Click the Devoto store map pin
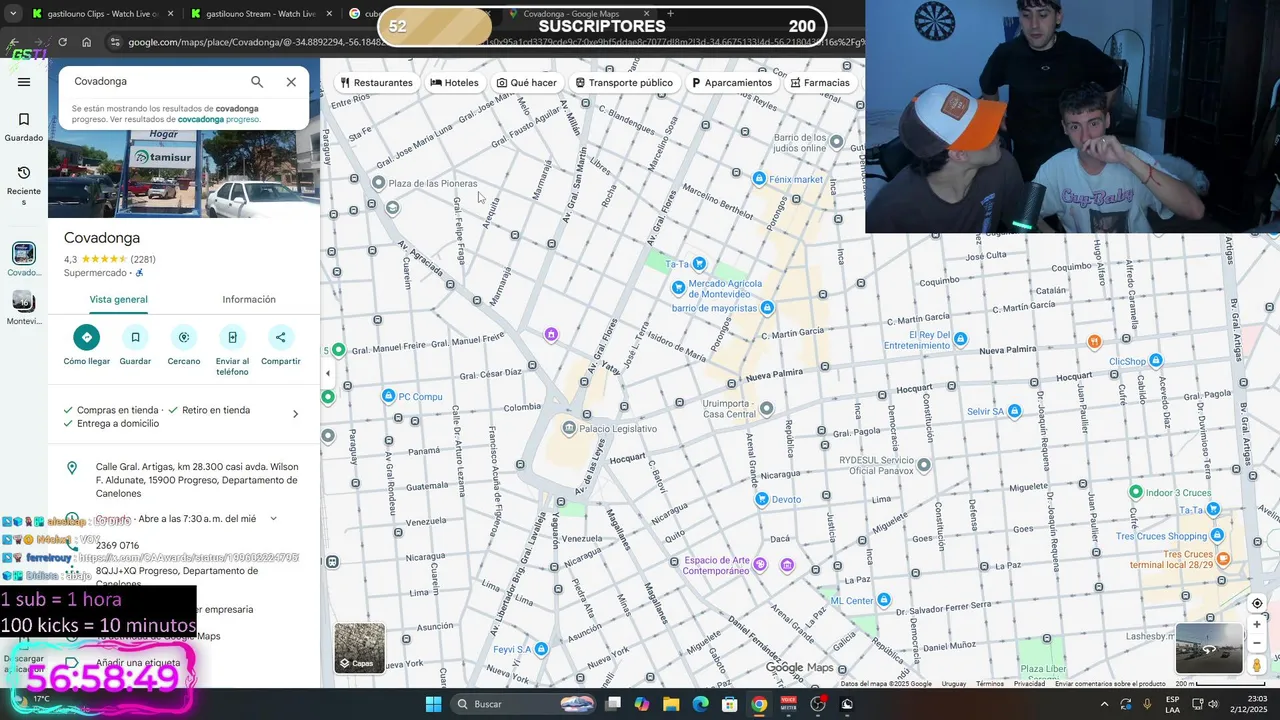 [761, 499]
